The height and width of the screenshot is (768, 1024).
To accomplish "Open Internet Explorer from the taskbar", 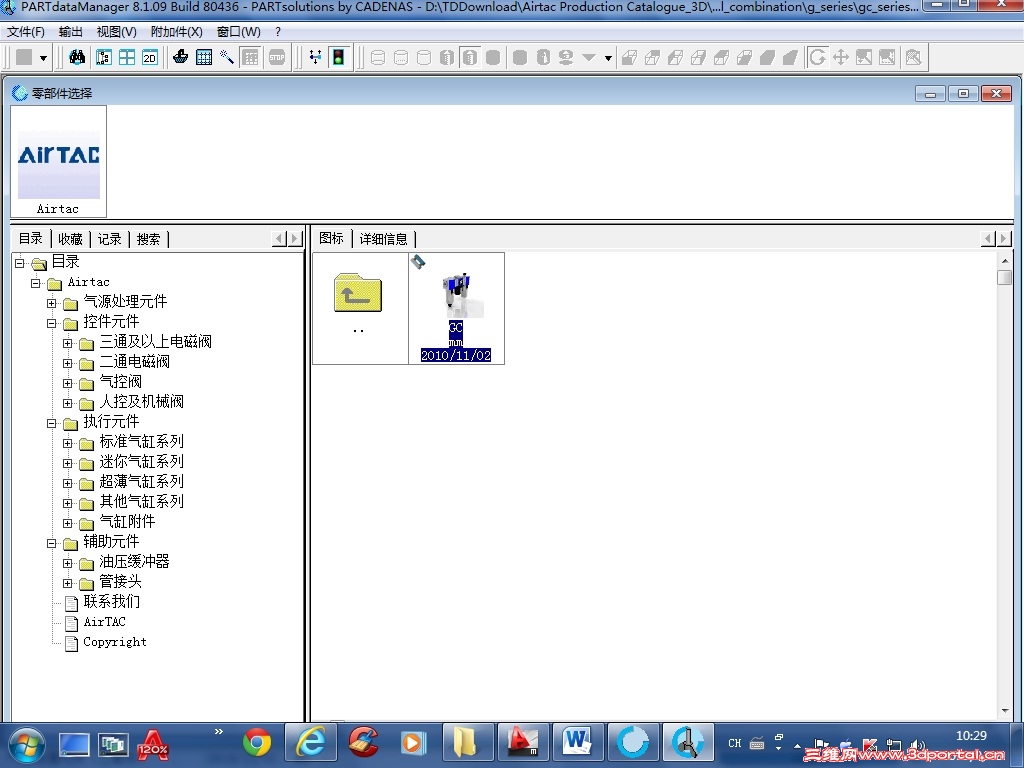I will tap(312, 743).
